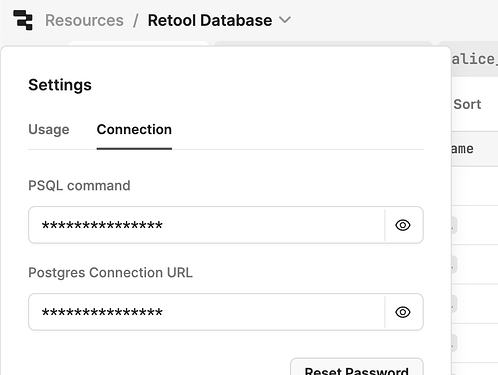The image size is (498, 375).
Task: Show the masked Postgres Connection URL
Action: pos(403,312)
